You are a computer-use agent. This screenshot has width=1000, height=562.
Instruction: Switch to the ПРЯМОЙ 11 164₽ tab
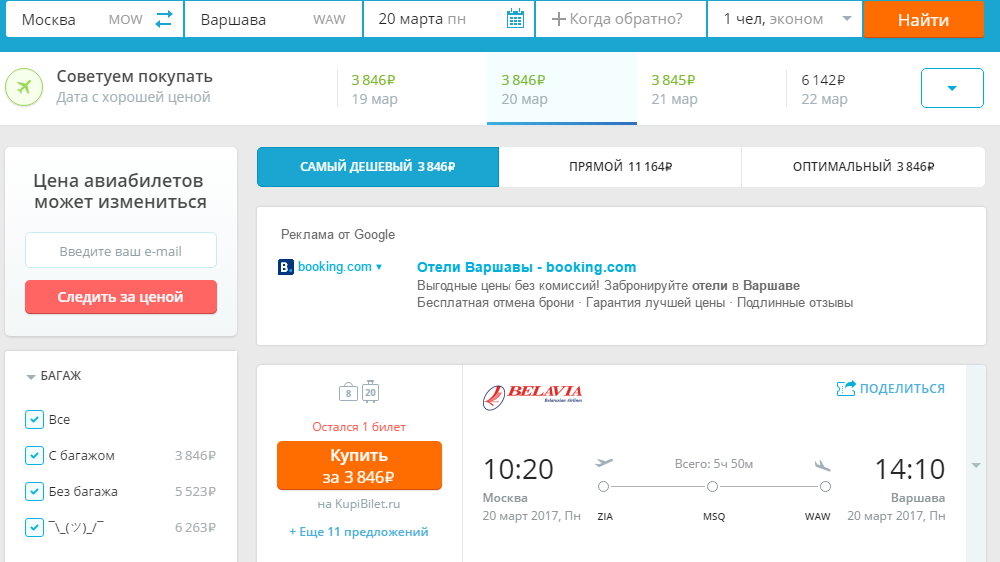621,167
